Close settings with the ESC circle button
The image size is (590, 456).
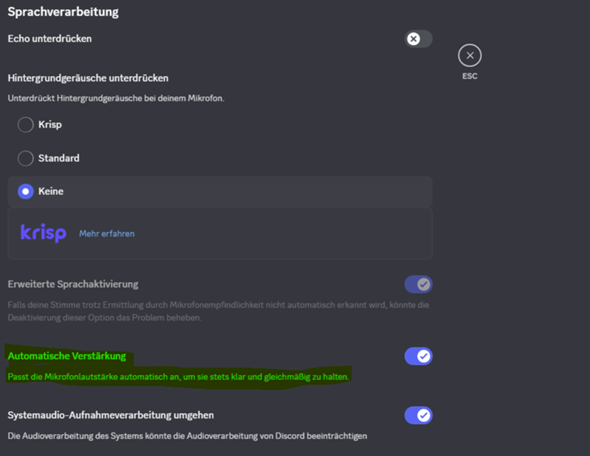coord(470,55)
